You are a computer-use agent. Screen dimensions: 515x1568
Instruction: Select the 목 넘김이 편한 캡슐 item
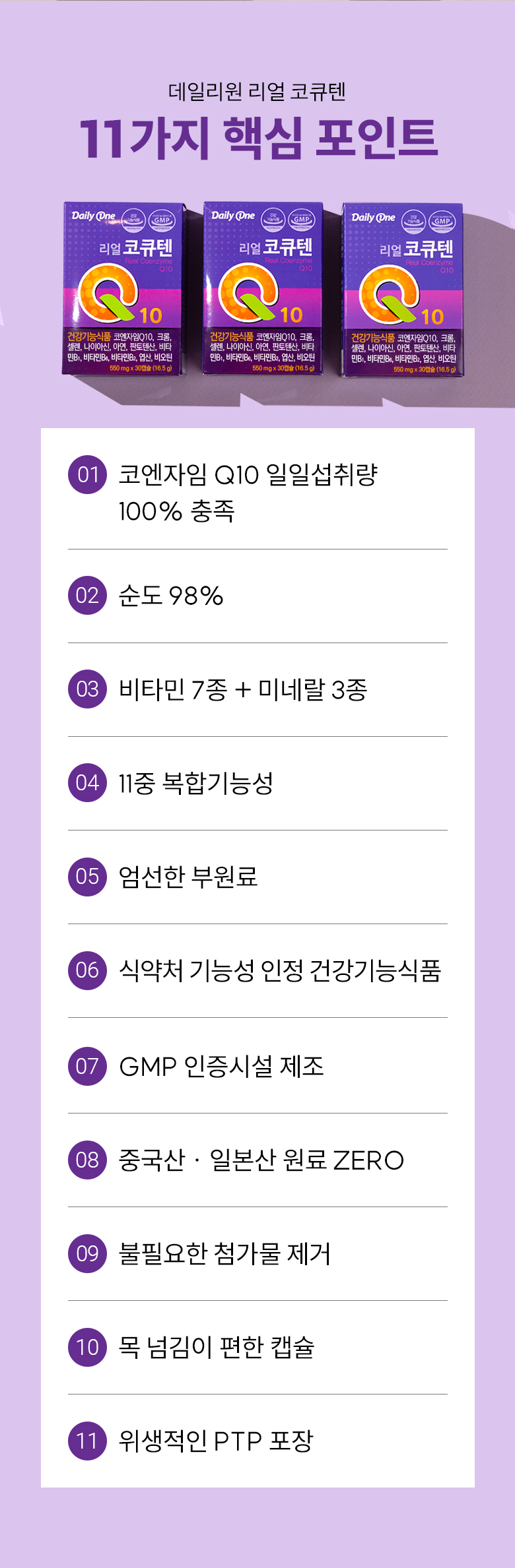(x=217, y=1347)
